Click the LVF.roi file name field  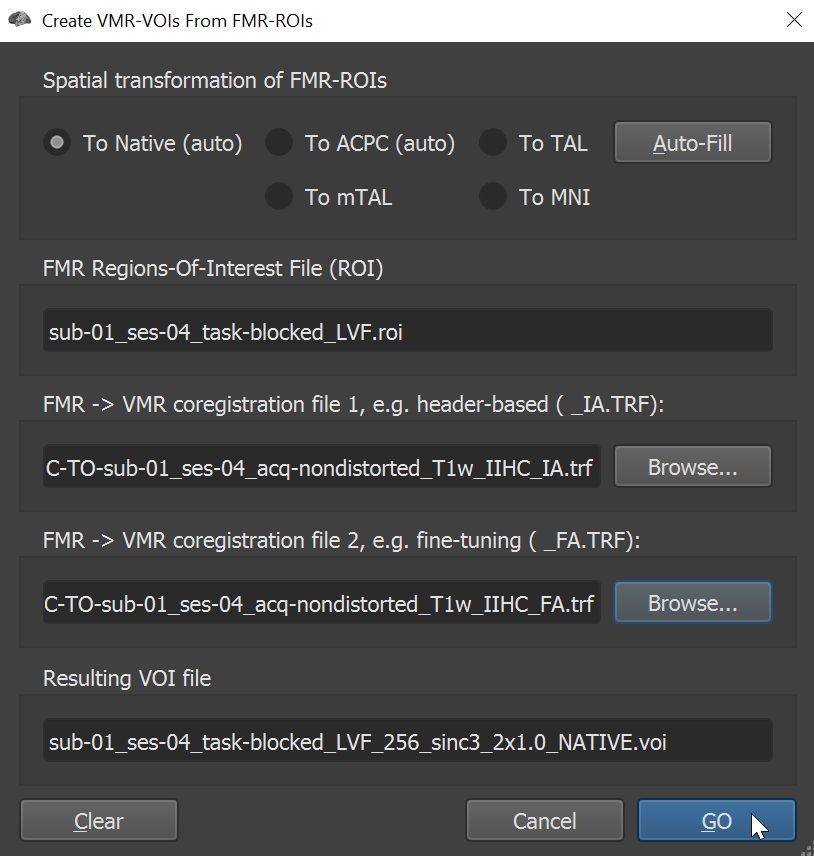coord(408,331)
